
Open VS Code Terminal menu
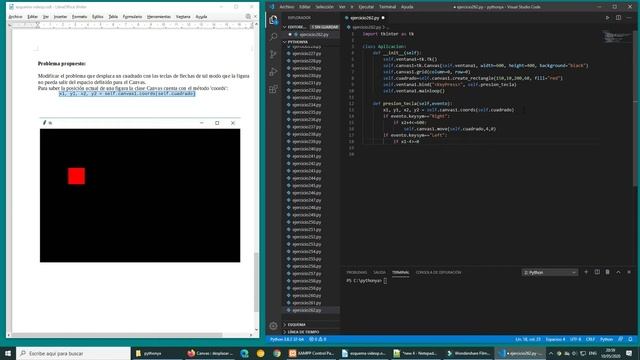(x=387, y=7)
